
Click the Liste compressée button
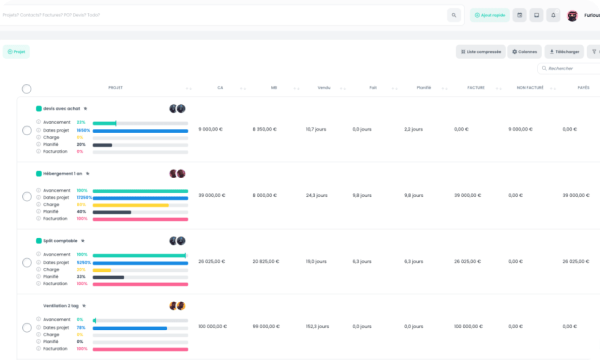(x=481, y=52)
